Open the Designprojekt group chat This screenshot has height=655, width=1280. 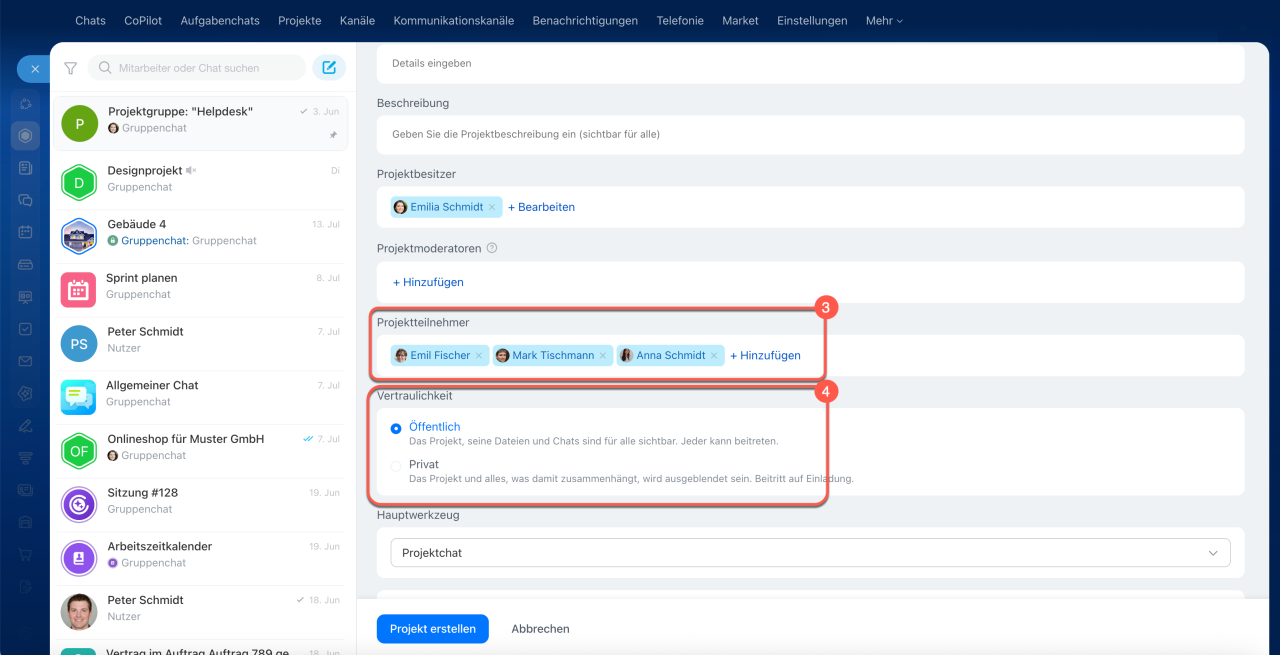click(200, 179)
